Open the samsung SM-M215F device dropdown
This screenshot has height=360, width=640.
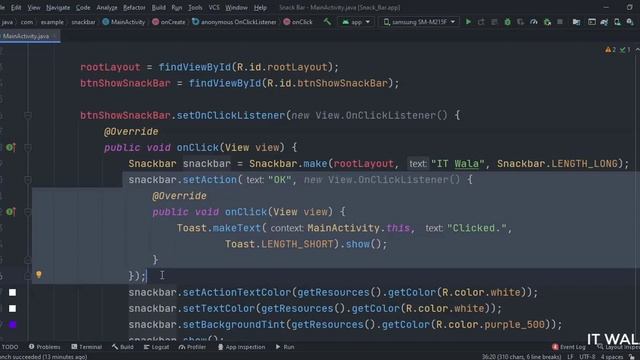(x=420, y=22)
